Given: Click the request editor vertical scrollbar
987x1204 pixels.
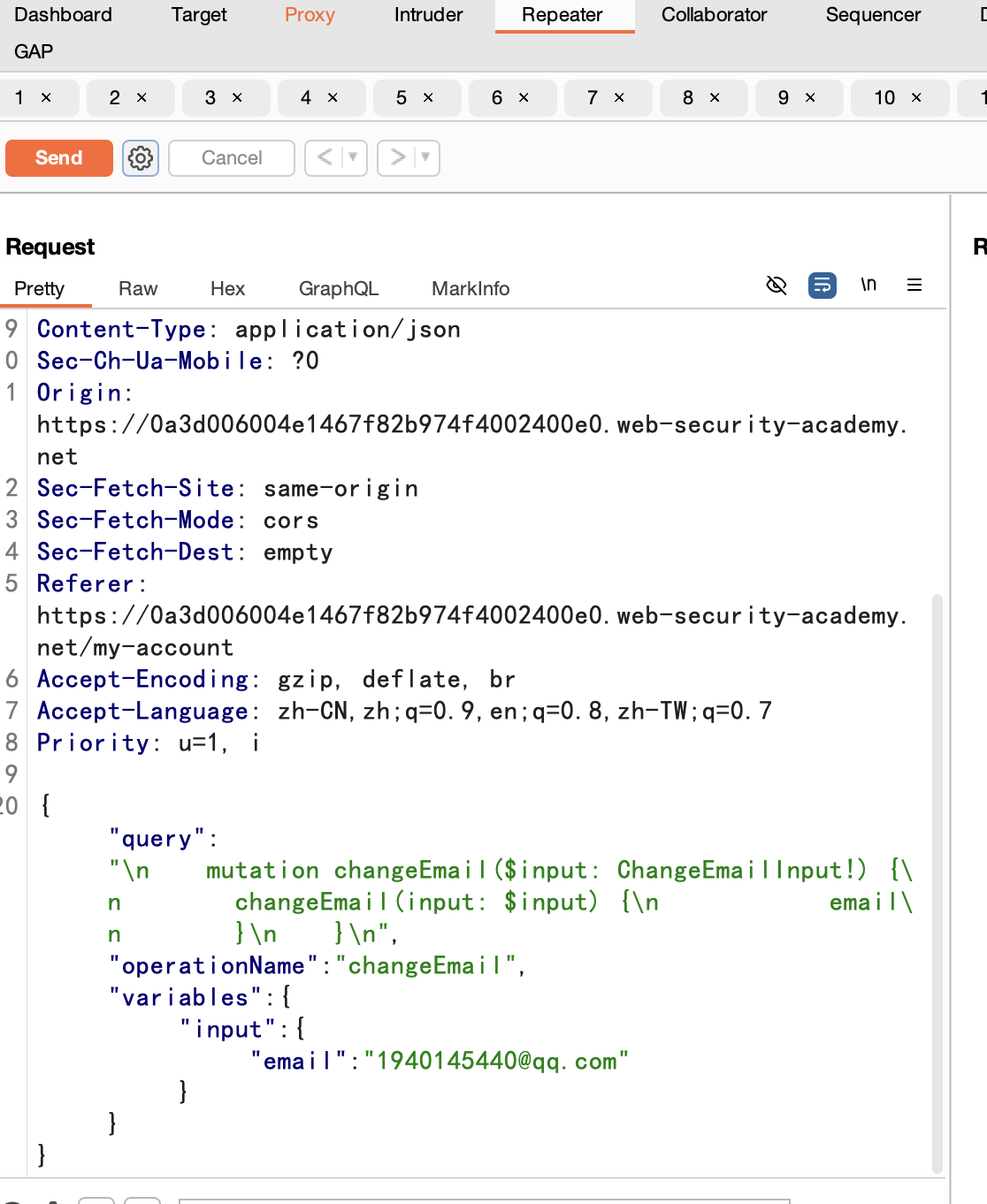Looking at the screenshot, I should (x=937, y=884).
